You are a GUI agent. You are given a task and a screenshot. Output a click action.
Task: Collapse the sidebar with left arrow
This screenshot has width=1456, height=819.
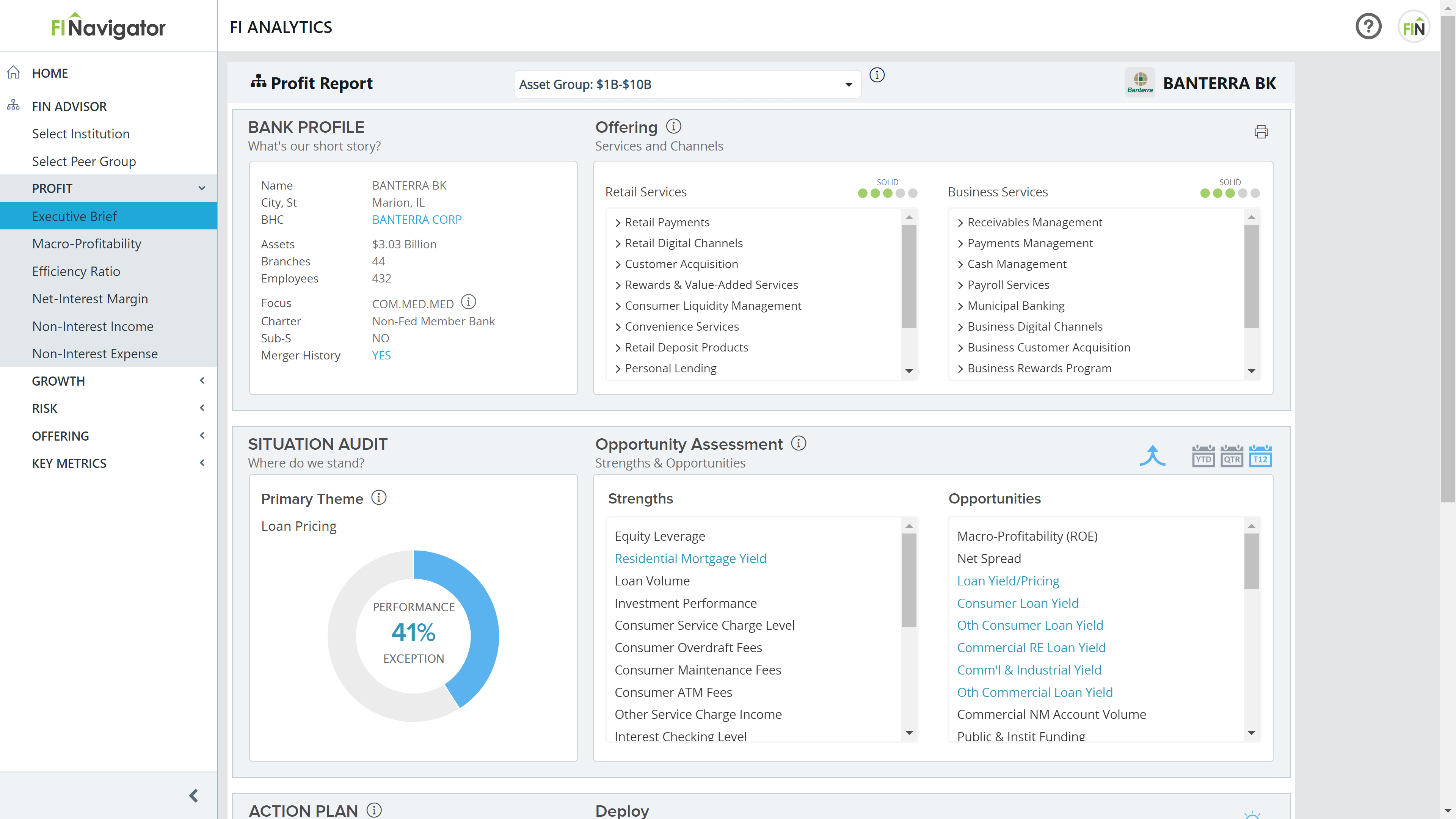coord(193,795)
